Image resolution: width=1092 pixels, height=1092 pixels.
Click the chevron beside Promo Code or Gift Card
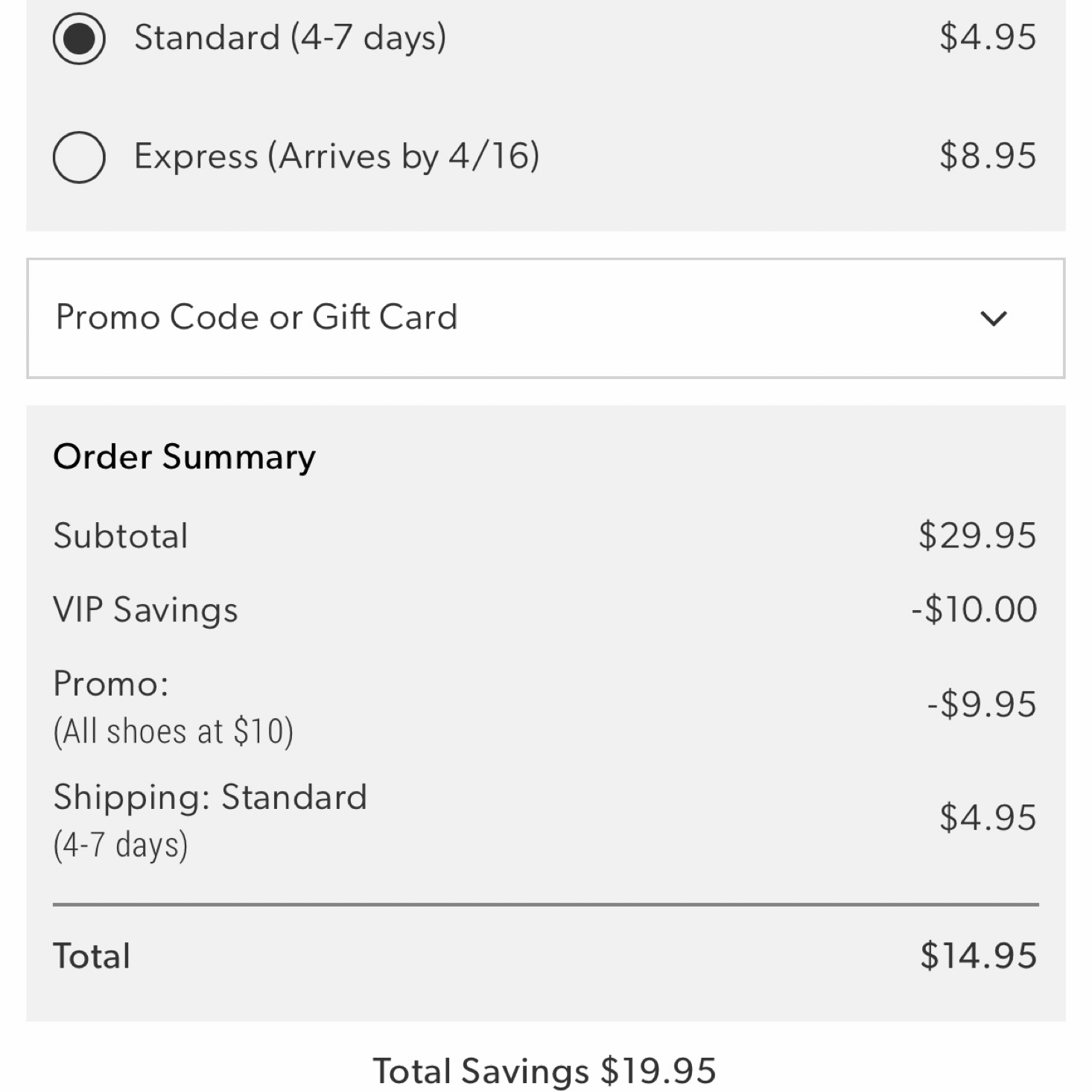(x=993, y=319)
